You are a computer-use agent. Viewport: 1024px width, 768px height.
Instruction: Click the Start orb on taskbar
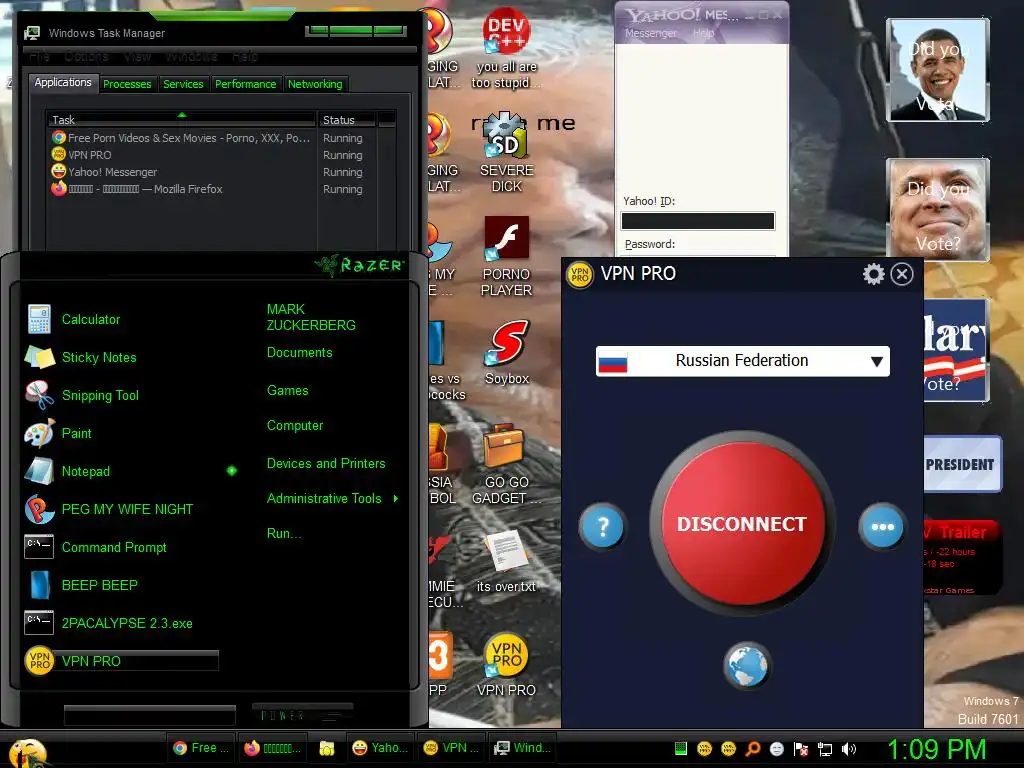(27, 752)
